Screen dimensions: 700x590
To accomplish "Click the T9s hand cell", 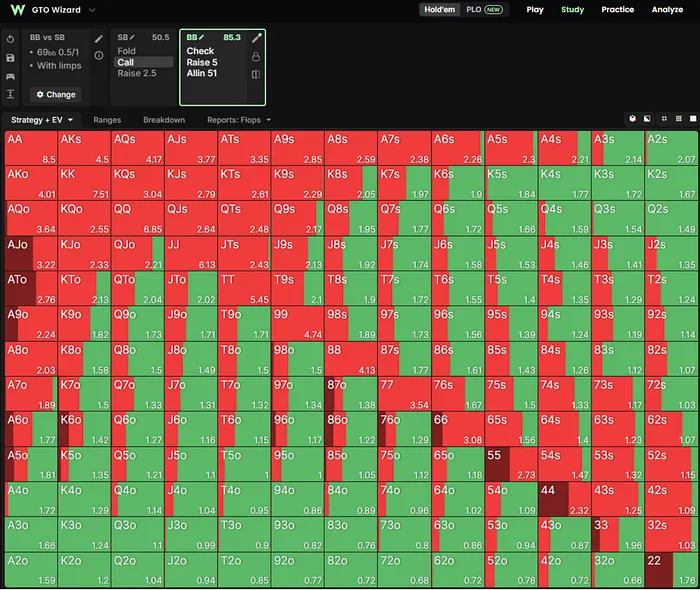I will [x=298, y=288].
